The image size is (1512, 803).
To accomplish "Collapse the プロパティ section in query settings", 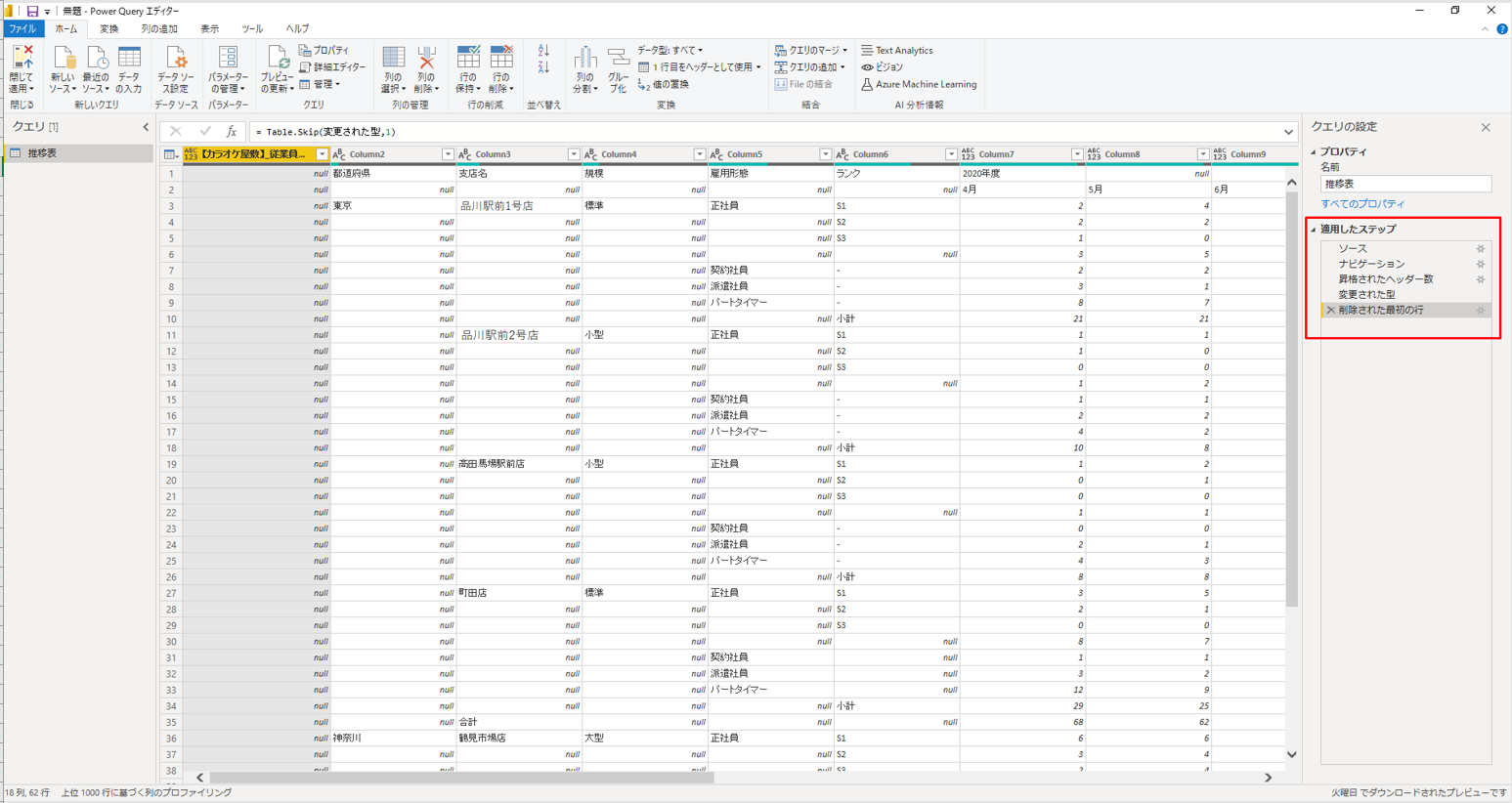I will 1314,152.
